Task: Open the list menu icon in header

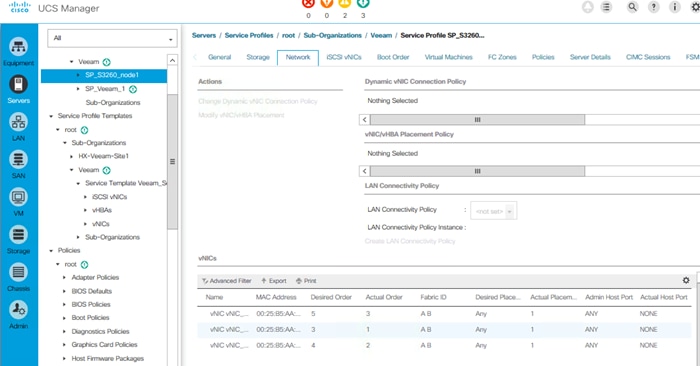Action: pyautogui.click(x=606, y=7)
